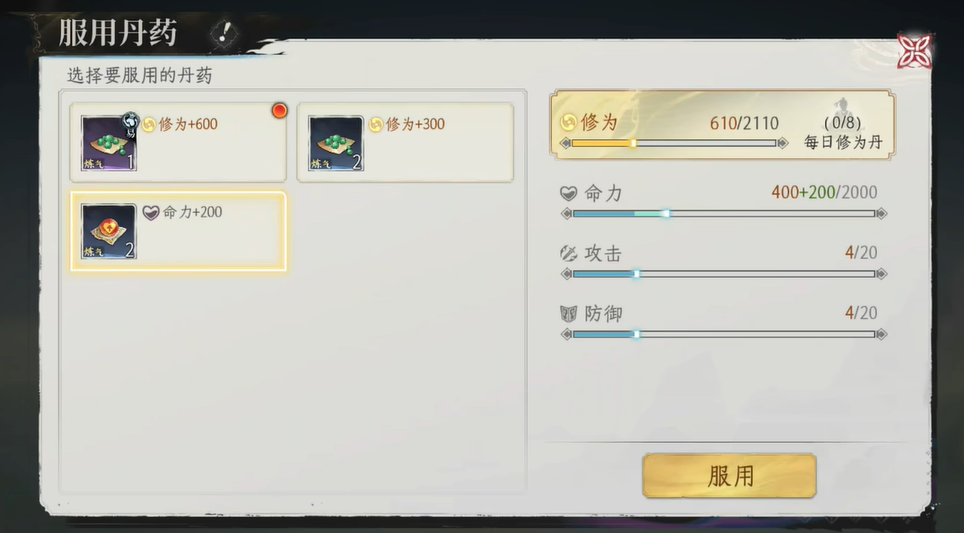Click the 修为+300 pill thumbnail icon
The image size is (964, 533).
pyautogui.click(x=336, y=143)
